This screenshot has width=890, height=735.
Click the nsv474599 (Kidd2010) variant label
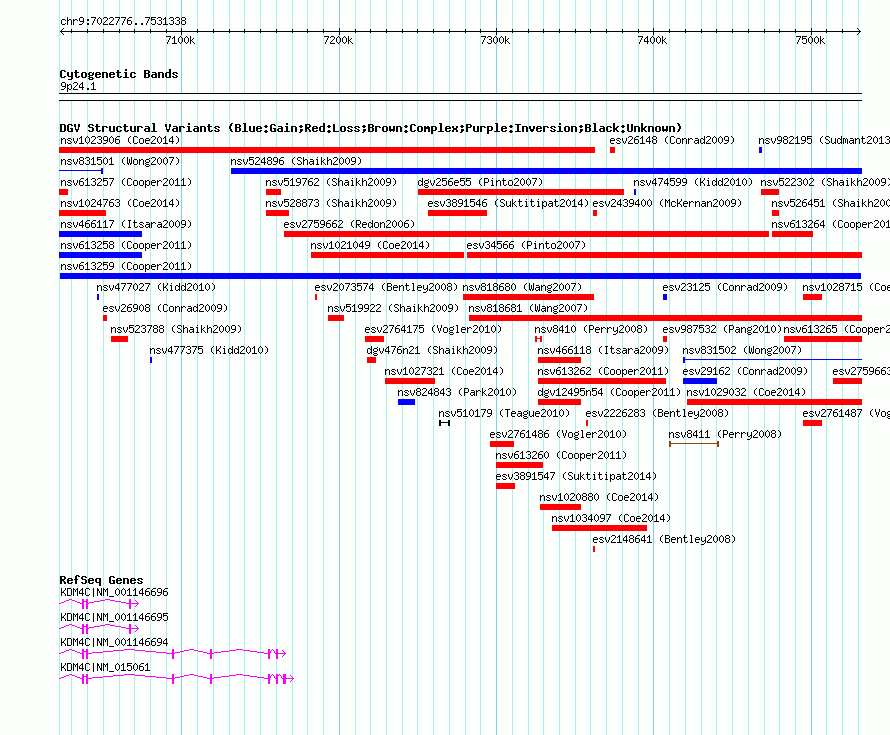pos(693,182)
